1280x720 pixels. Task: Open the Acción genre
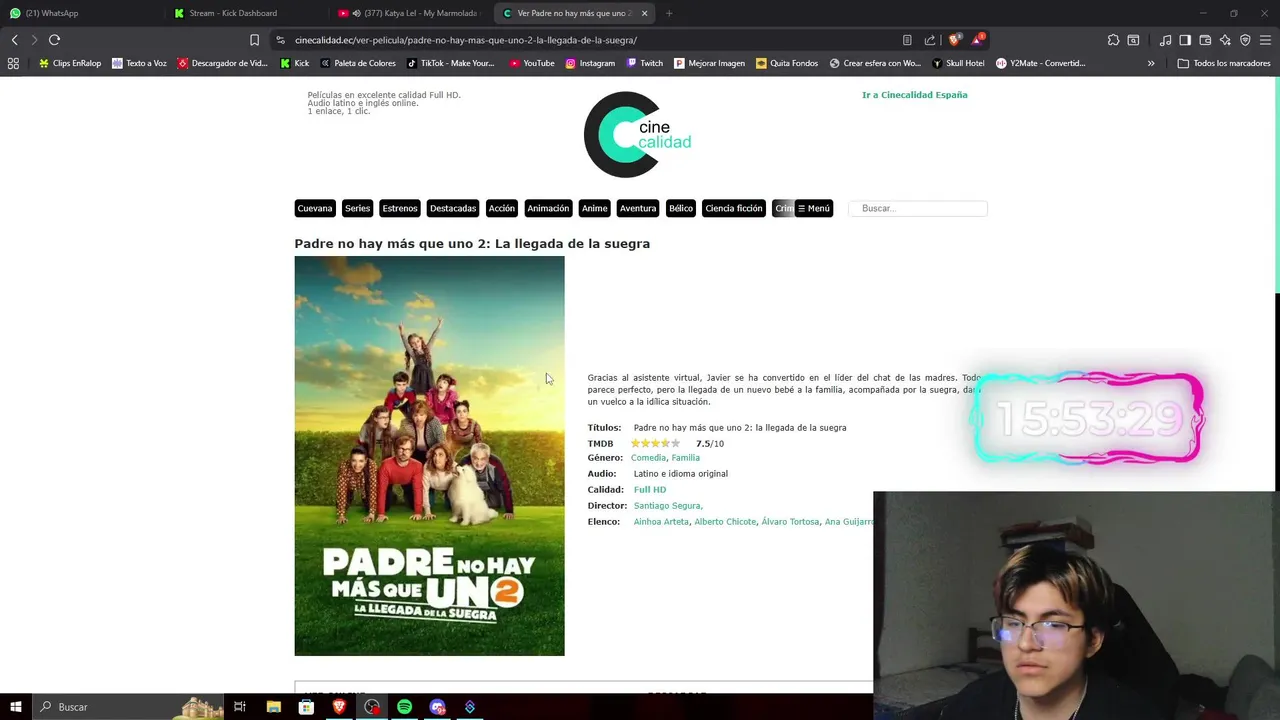point(502,208)
